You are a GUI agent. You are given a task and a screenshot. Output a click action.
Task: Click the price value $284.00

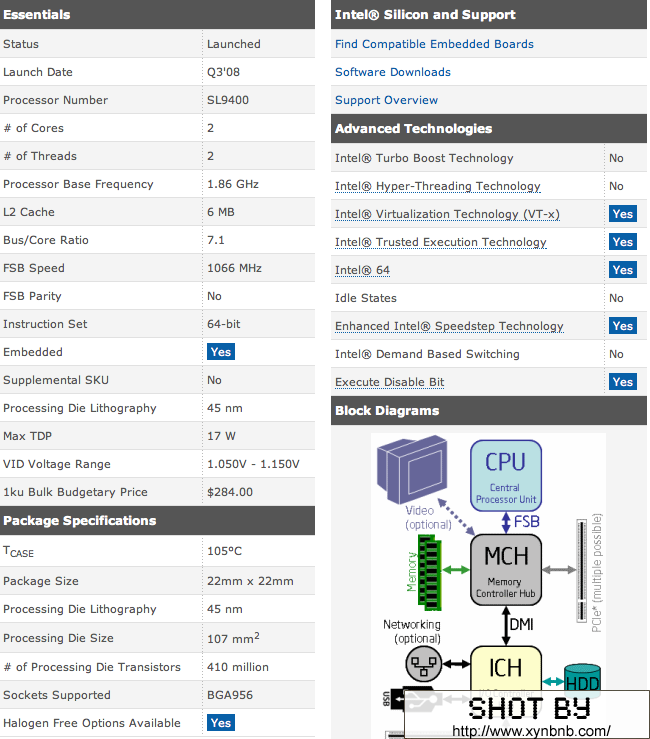[230, 492]
